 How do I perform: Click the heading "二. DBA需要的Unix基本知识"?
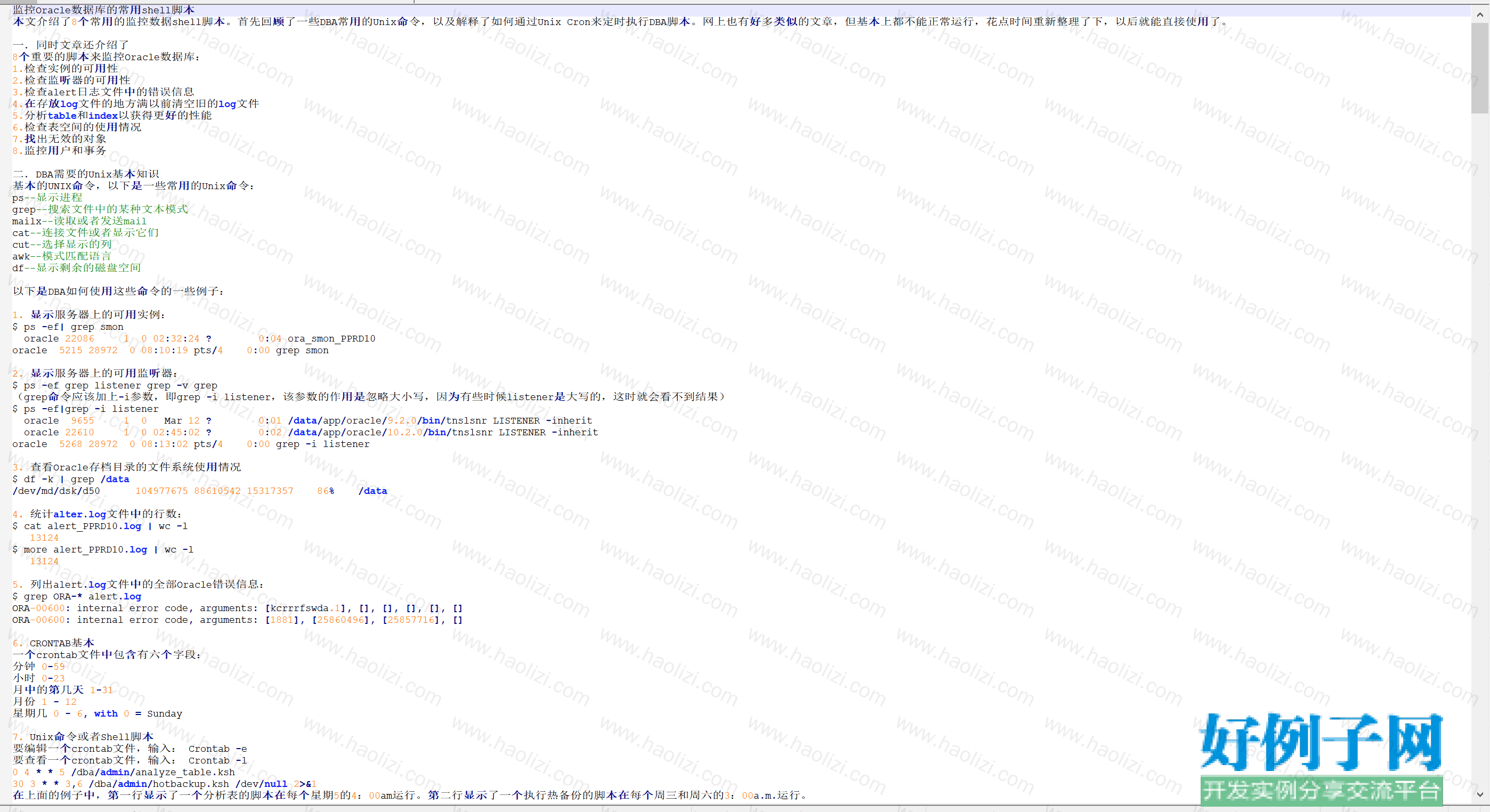coord(86,174)
